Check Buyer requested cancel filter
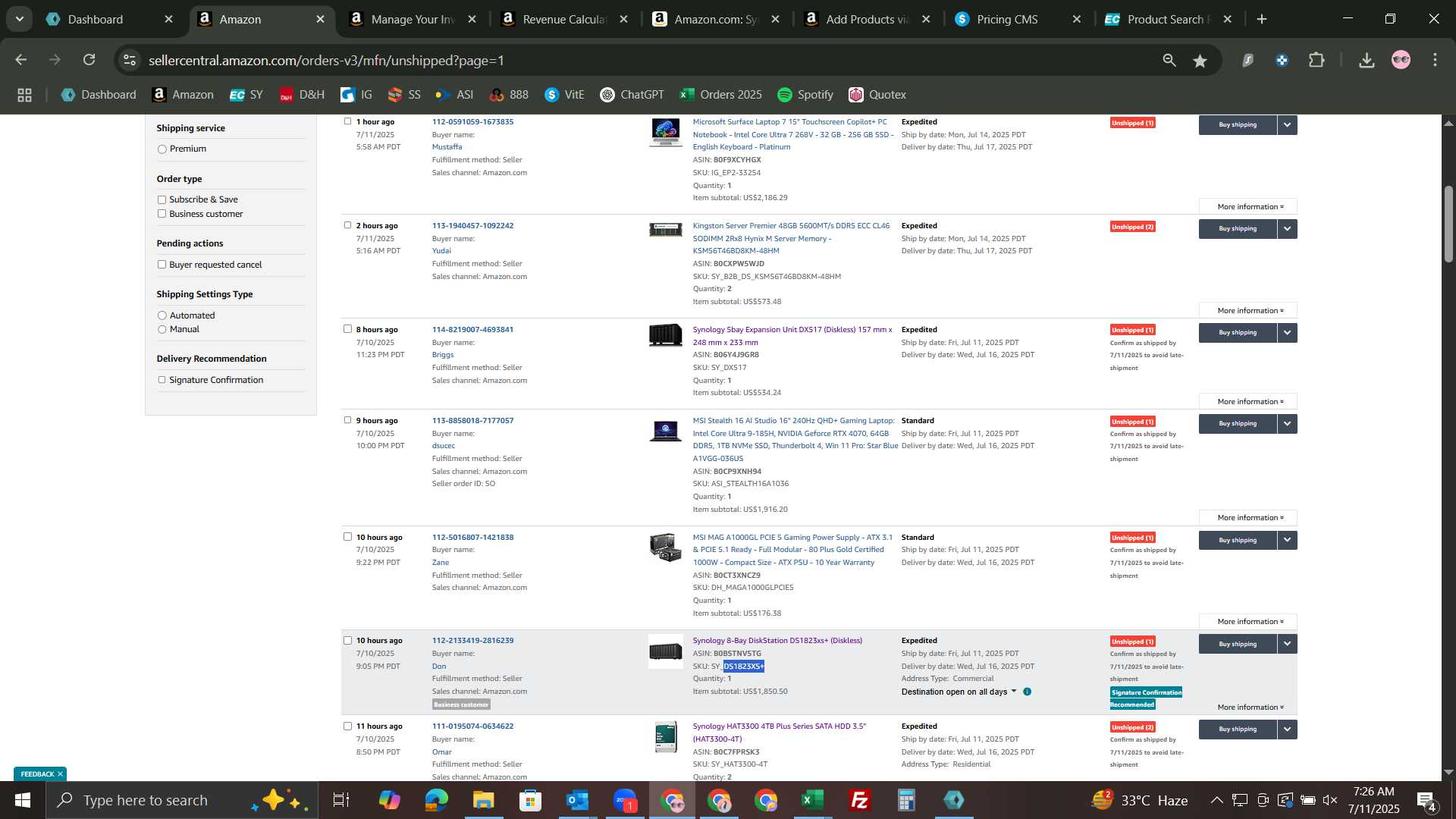 [x=162, y=265]
